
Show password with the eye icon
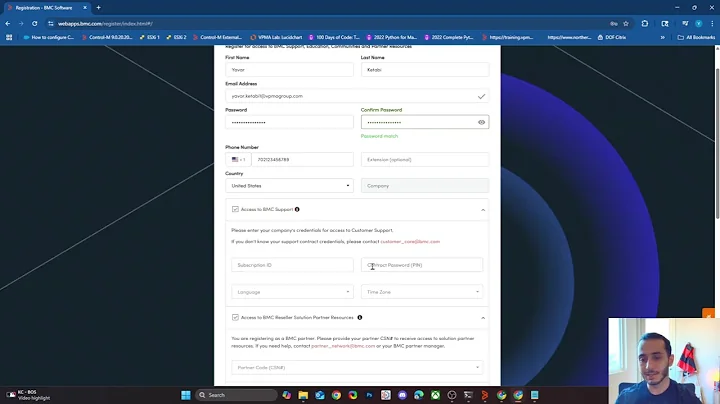(x=481, y=122)
